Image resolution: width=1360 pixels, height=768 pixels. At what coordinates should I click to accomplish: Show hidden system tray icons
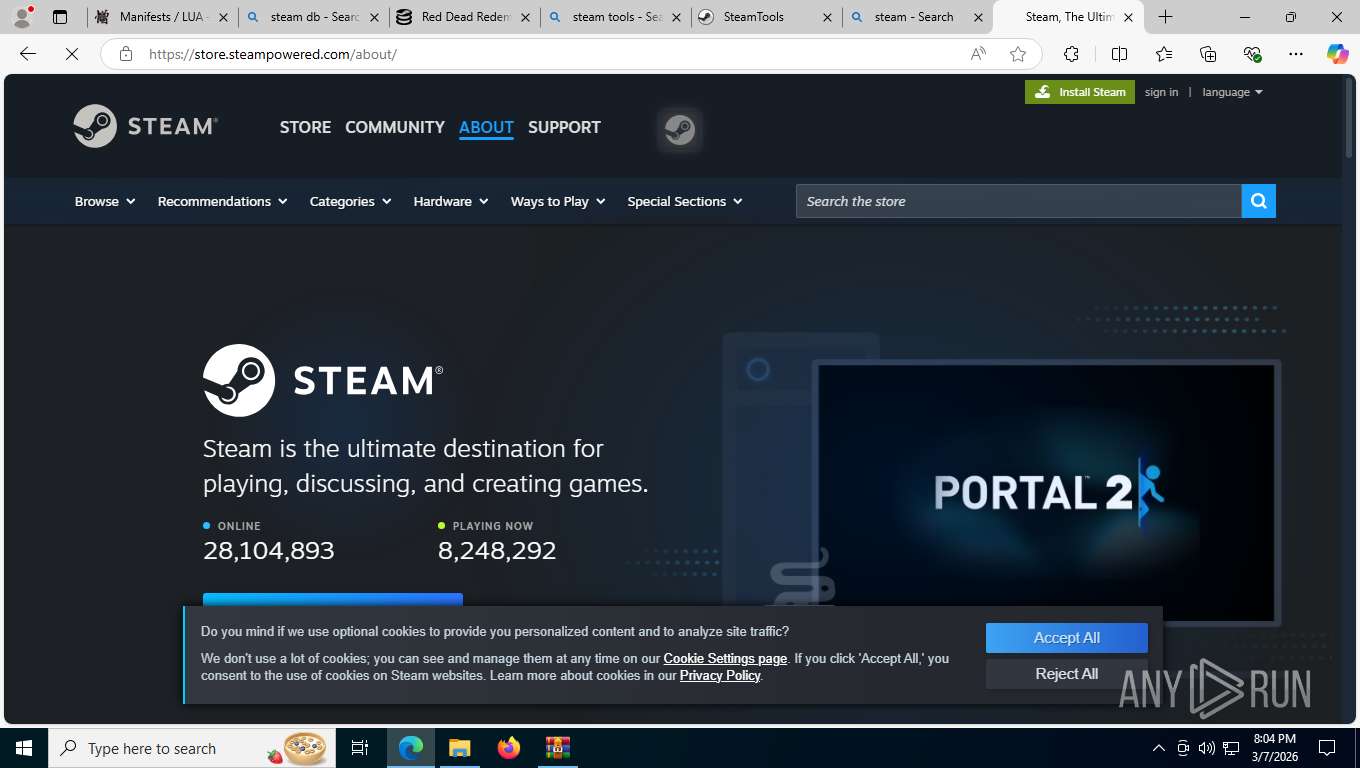1159,748
